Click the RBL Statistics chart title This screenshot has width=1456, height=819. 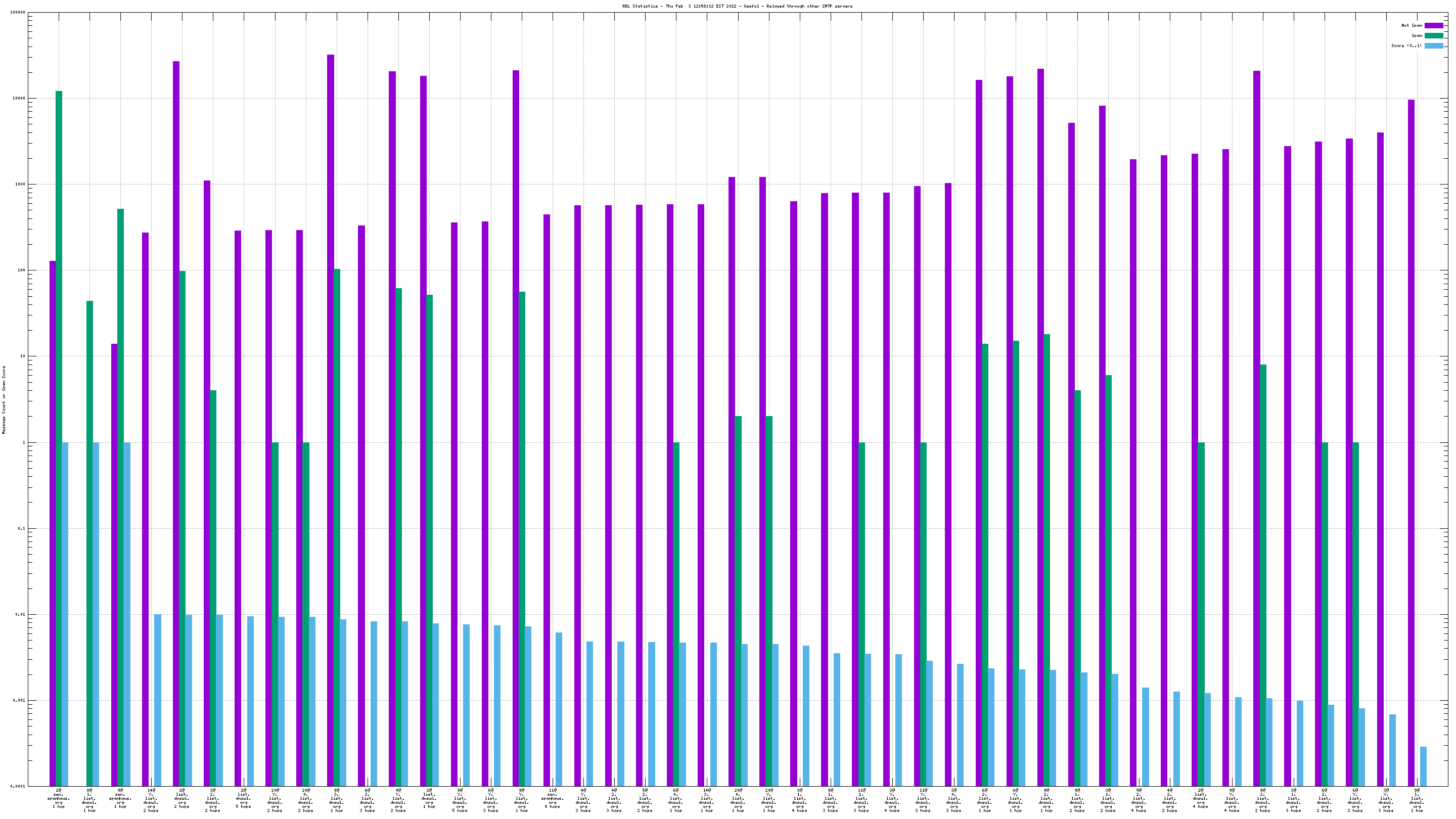pyautogui.click(x=737, y=6)
